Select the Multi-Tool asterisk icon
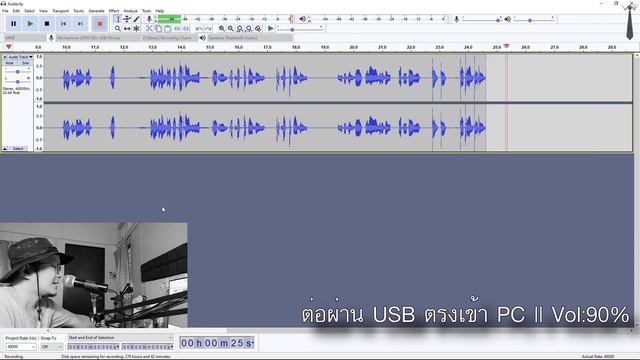 (136, 29)
